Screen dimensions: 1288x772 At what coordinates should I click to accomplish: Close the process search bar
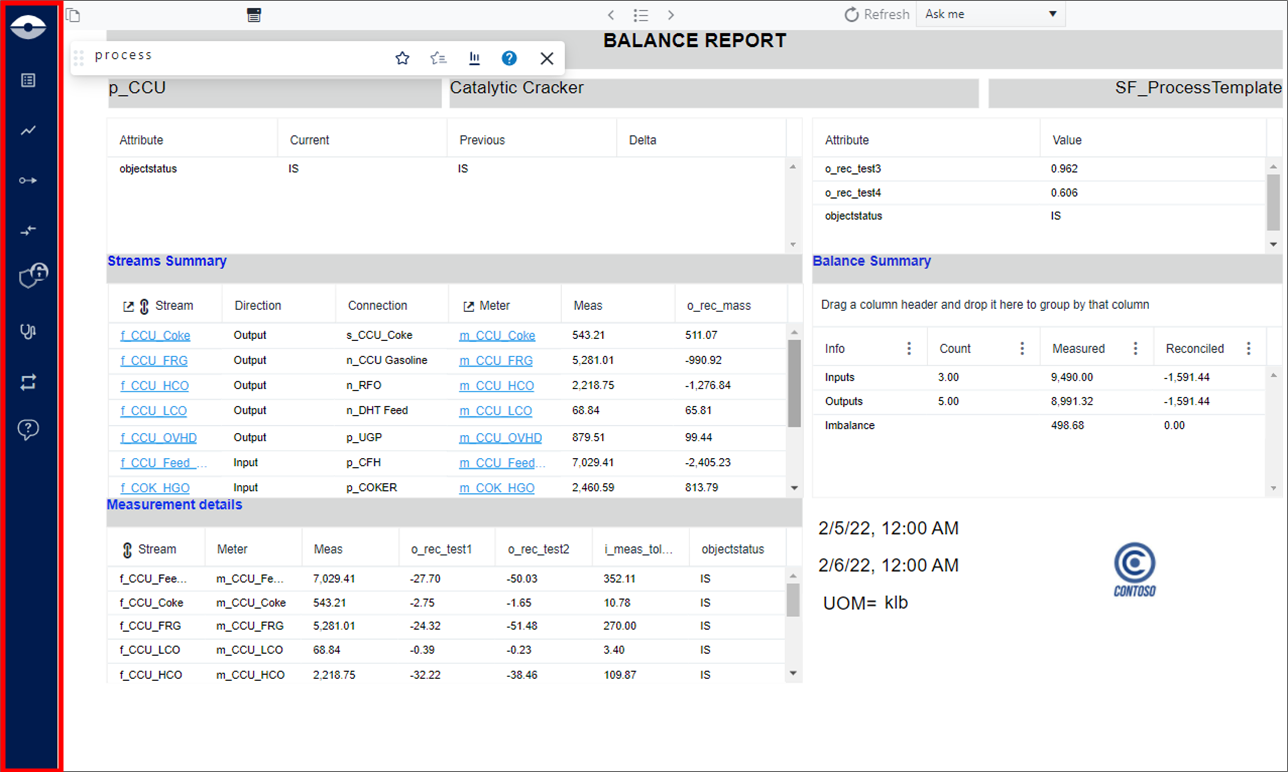point(546,58)
